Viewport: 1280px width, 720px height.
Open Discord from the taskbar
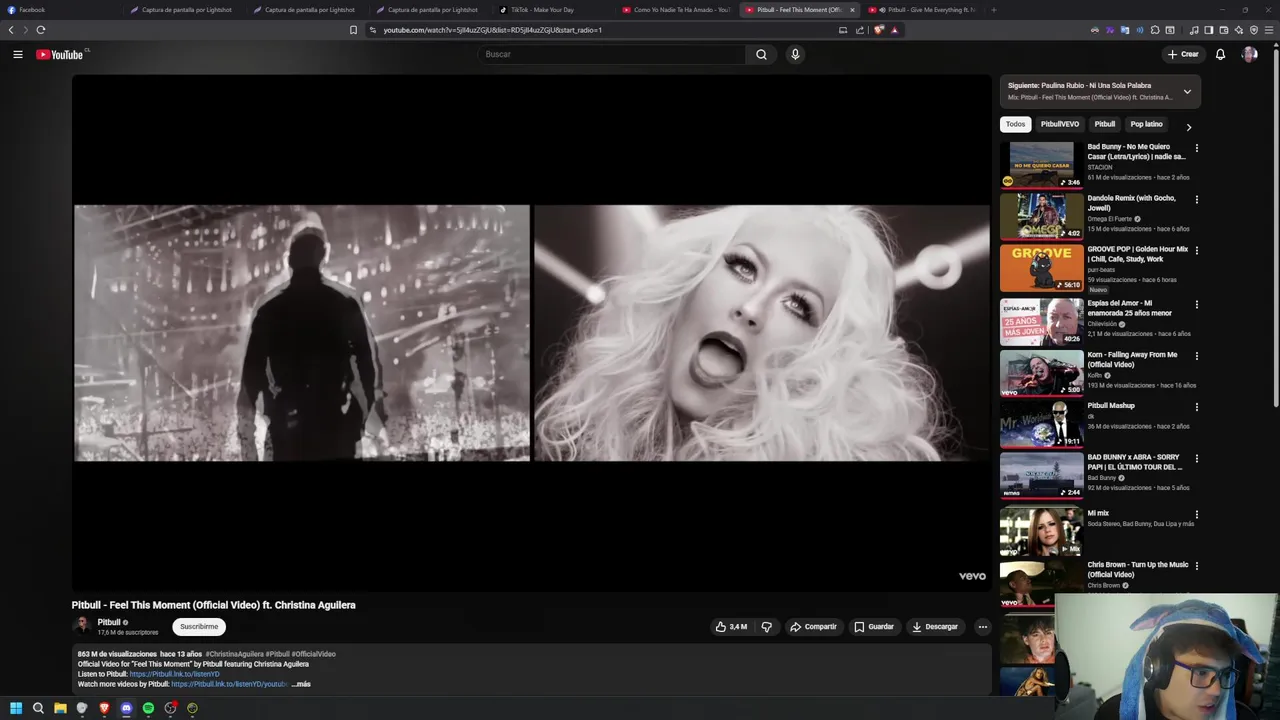coord(126,708)
